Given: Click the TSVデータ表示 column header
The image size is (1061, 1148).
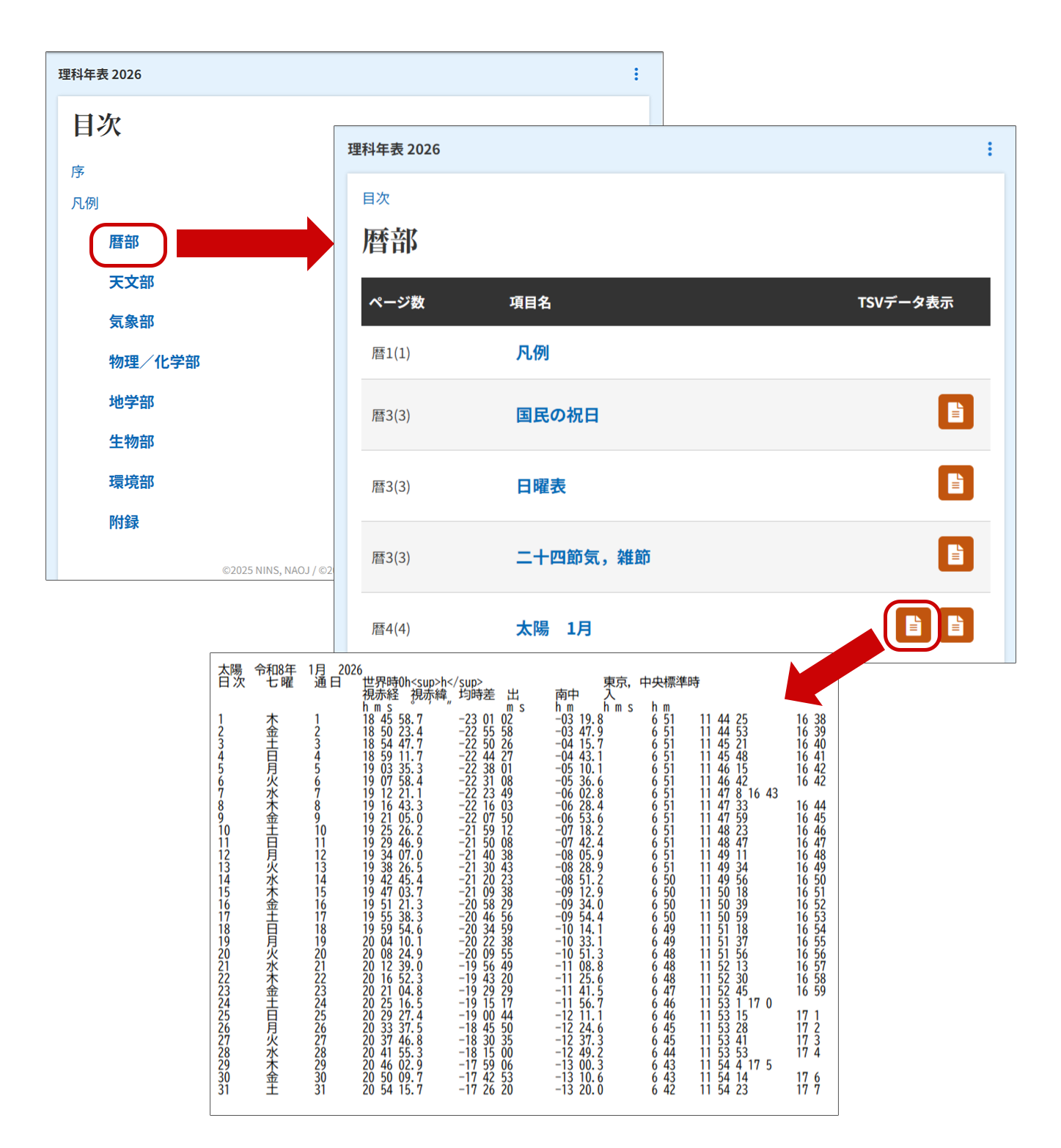Looking at the screenshot, I should [x=906, y=302].
